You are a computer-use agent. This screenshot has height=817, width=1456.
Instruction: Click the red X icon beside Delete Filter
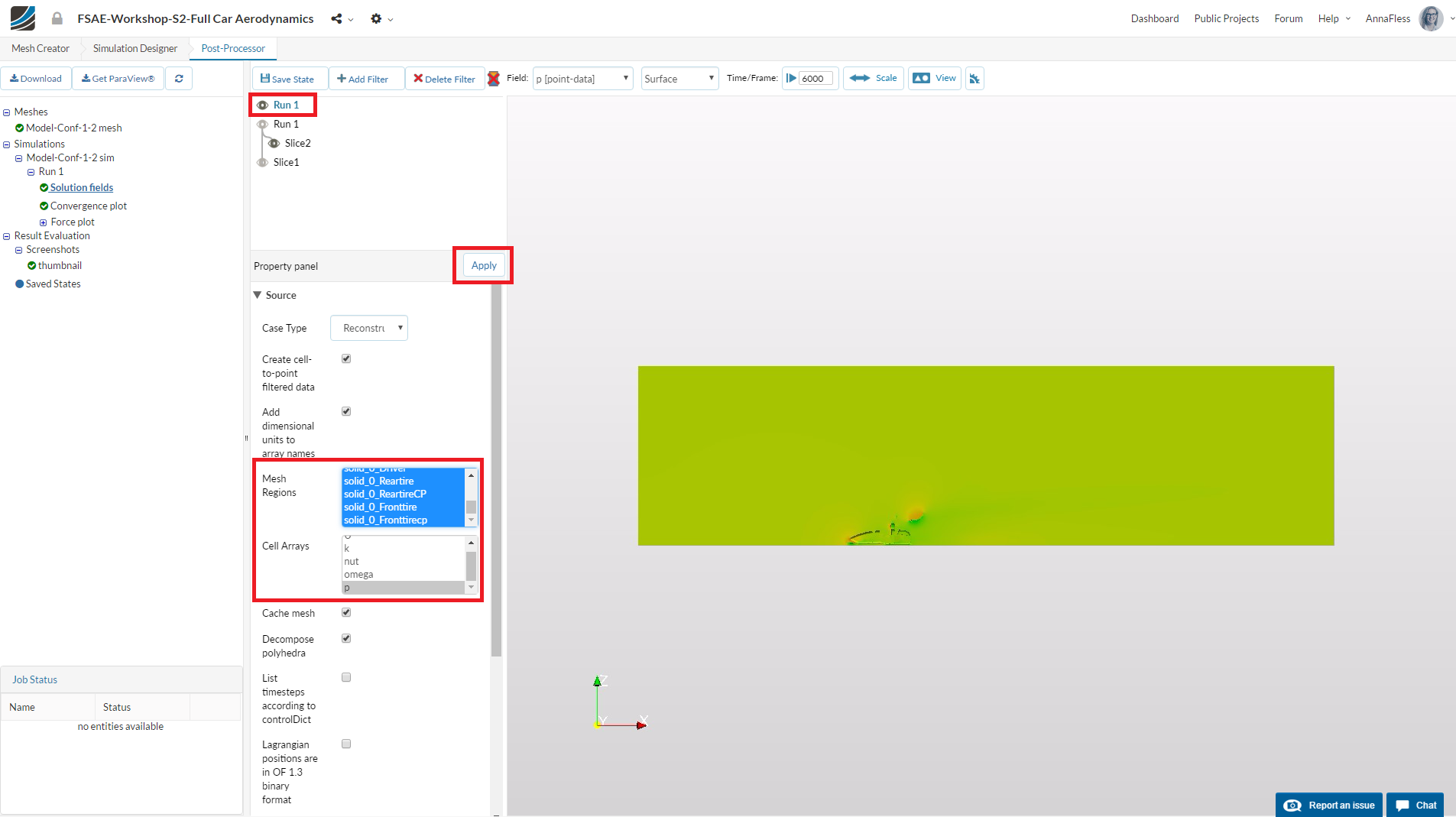coord(494,79)
